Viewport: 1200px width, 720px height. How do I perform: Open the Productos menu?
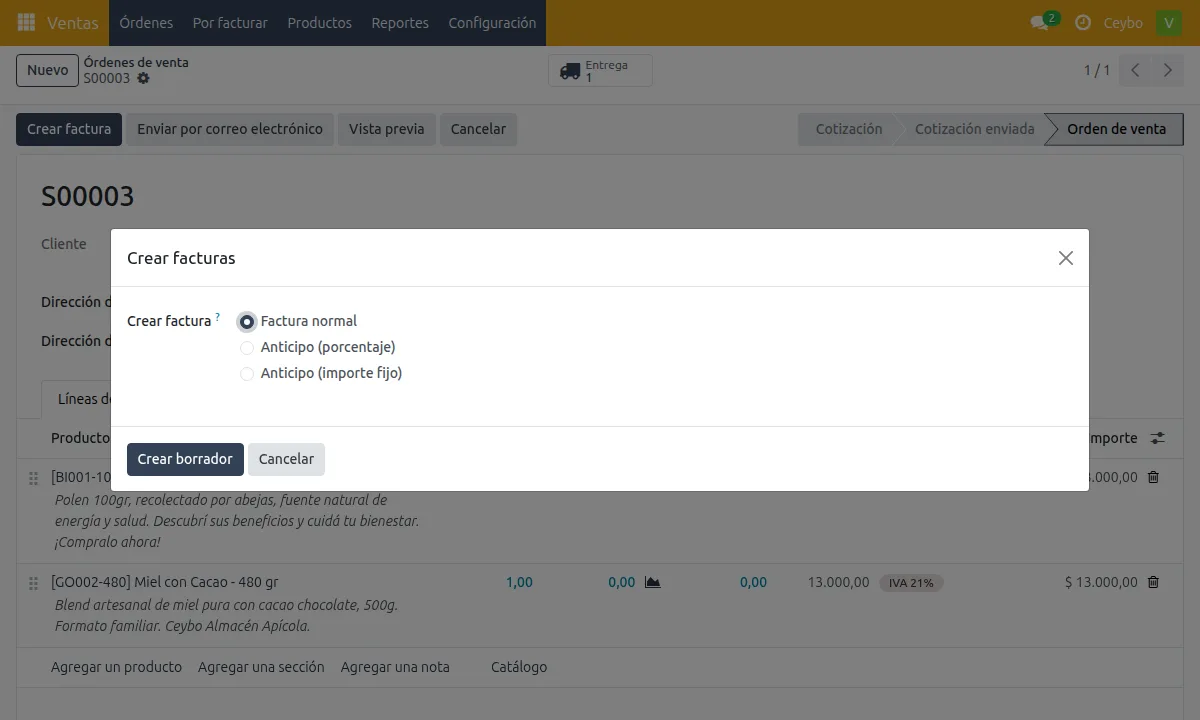319,22
